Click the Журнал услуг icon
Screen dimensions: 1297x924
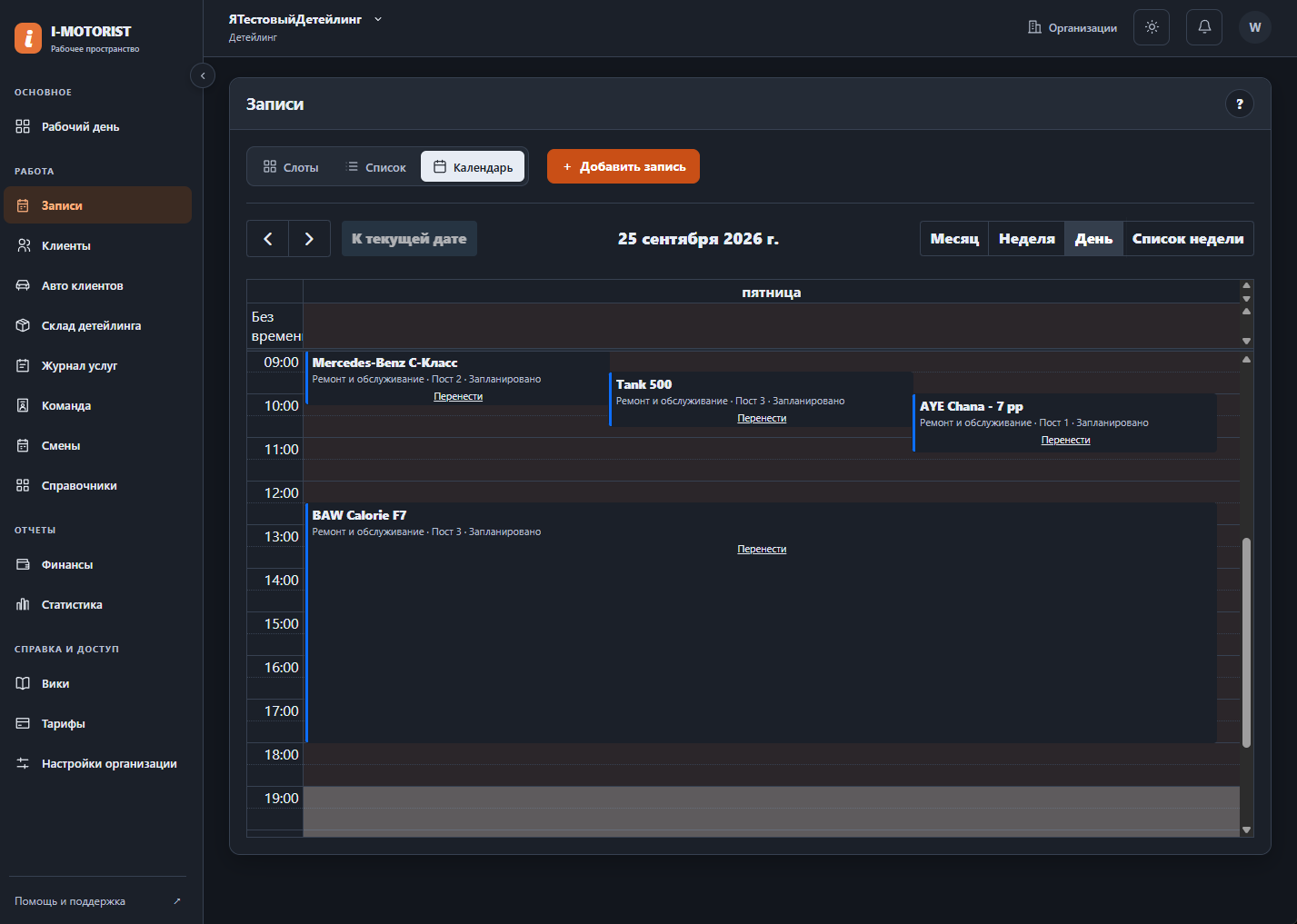coord(23,365)
